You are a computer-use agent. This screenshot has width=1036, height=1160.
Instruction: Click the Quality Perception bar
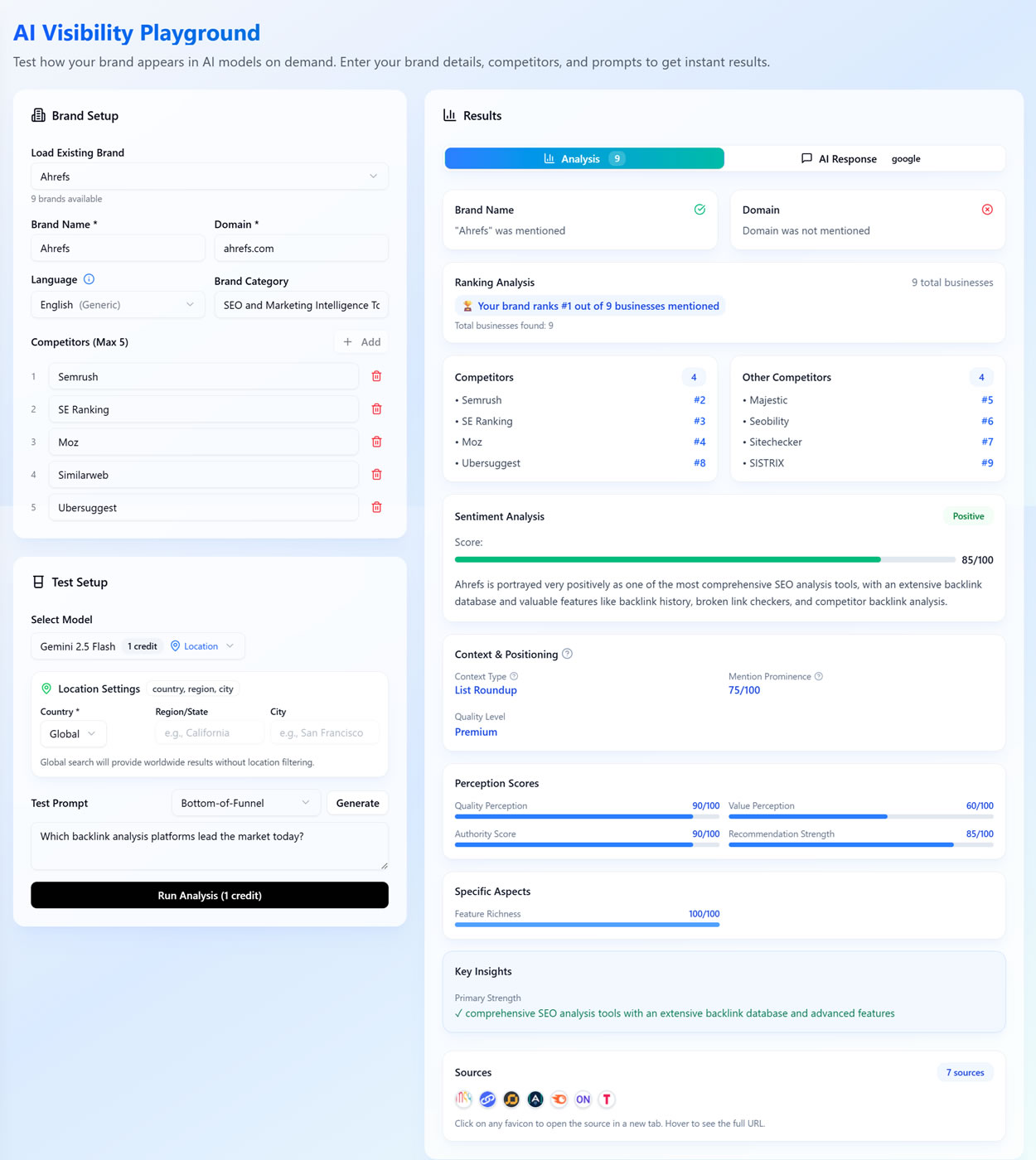587,816
